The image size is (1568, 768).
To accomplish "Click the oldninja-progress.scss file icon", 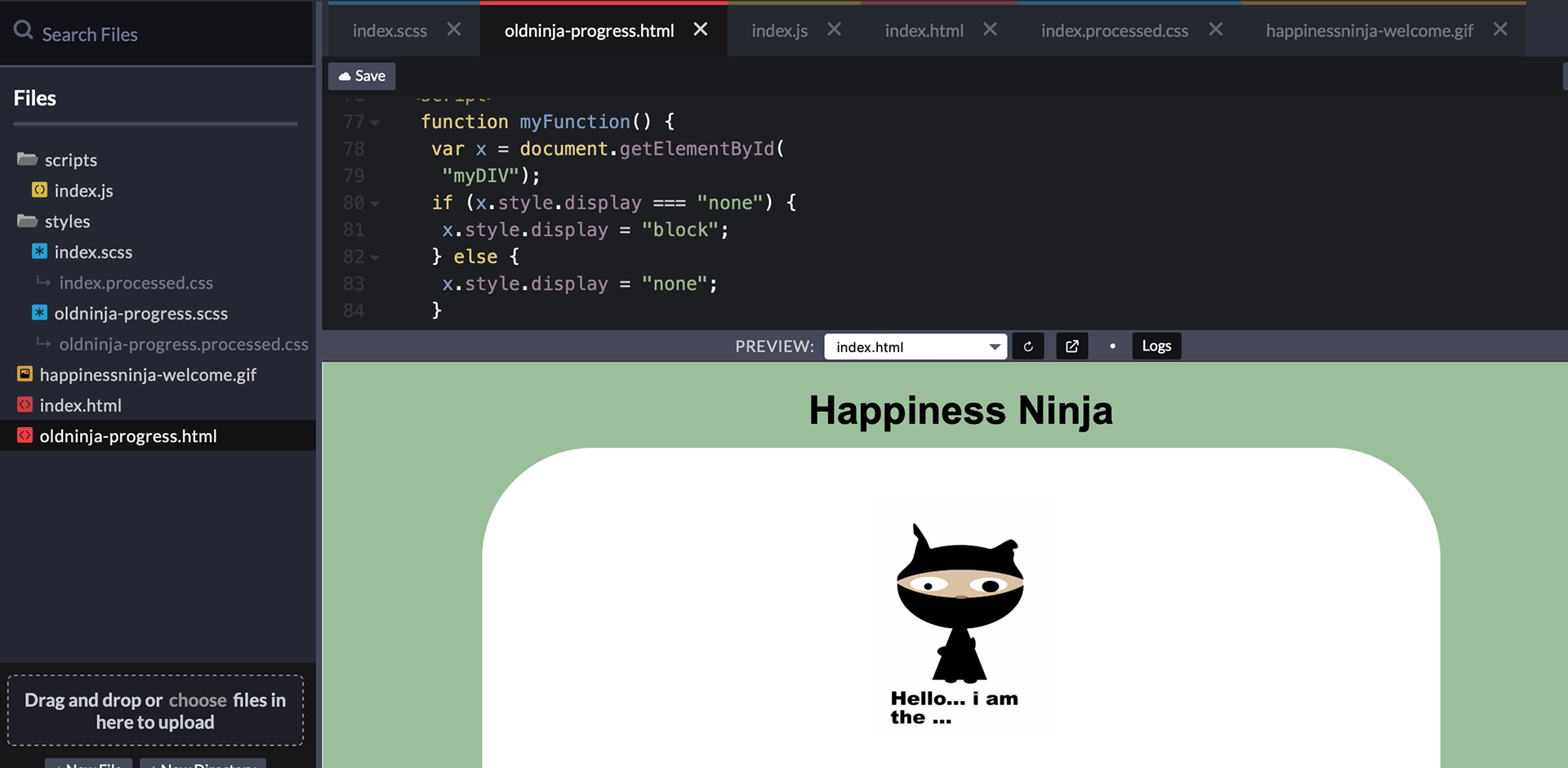I will (x=39, y=313).
